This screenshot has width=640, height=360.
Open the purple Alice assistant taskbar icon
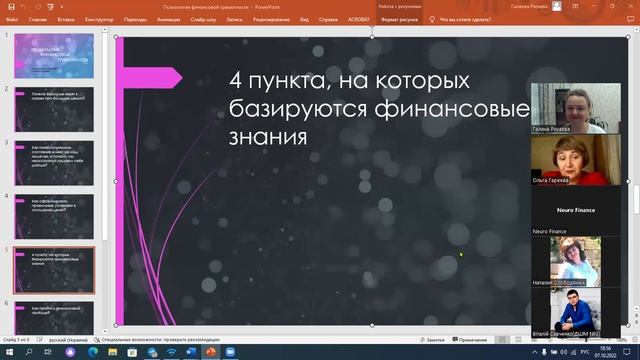pos(70,352)
